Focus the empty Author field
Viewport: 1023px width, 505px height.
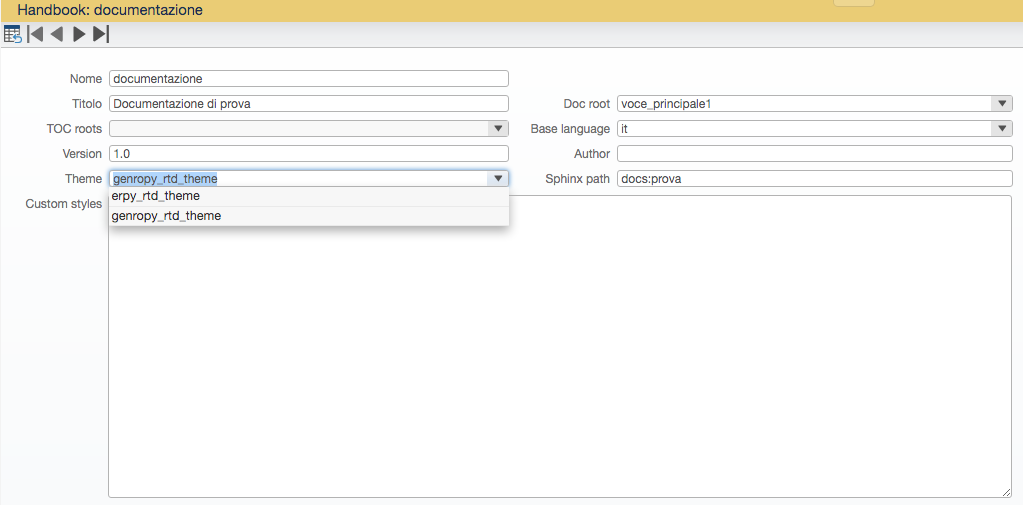tap(815, 153)
